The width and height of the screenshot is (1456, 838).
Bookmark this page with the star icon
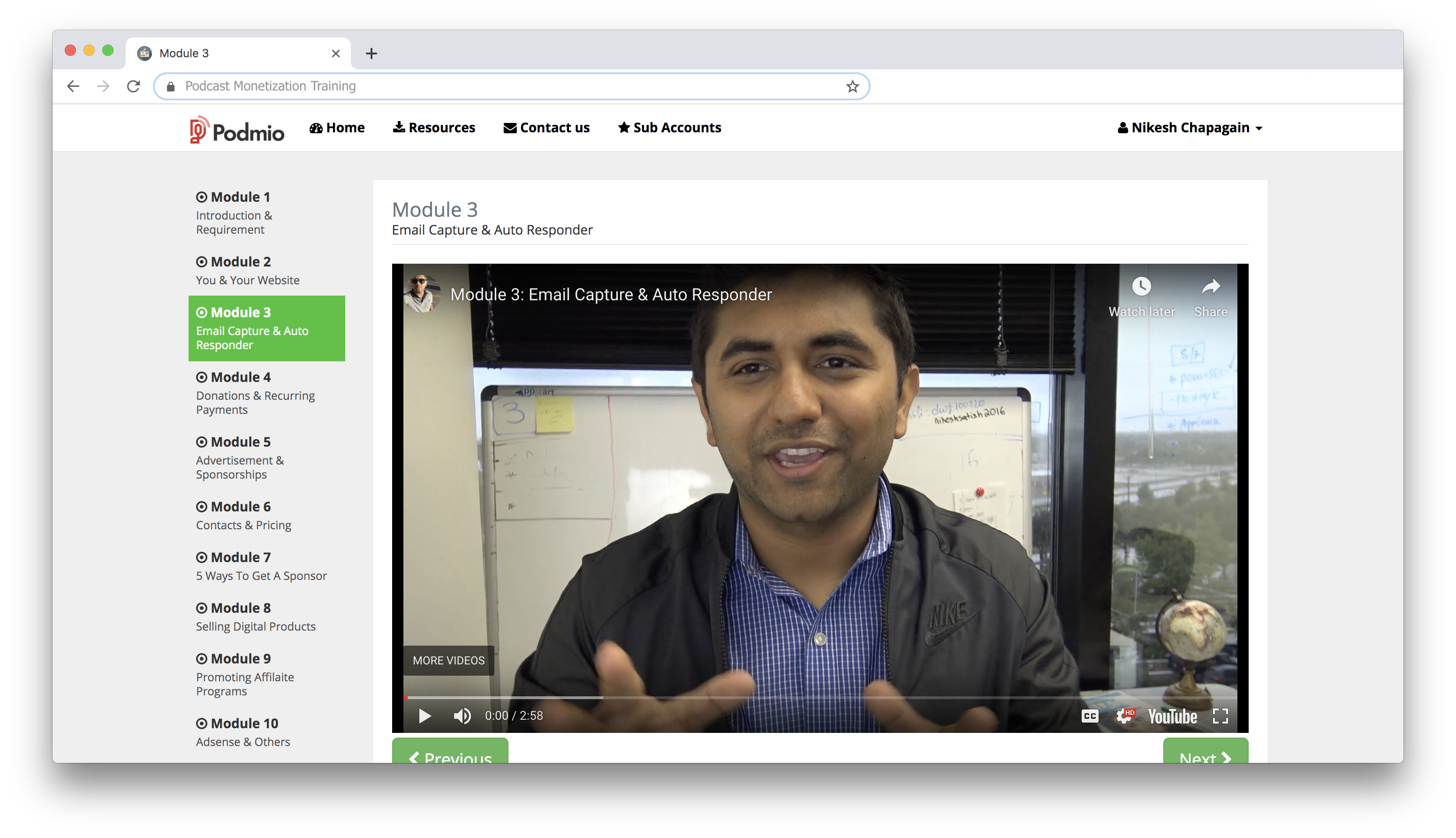coord(853,86)
